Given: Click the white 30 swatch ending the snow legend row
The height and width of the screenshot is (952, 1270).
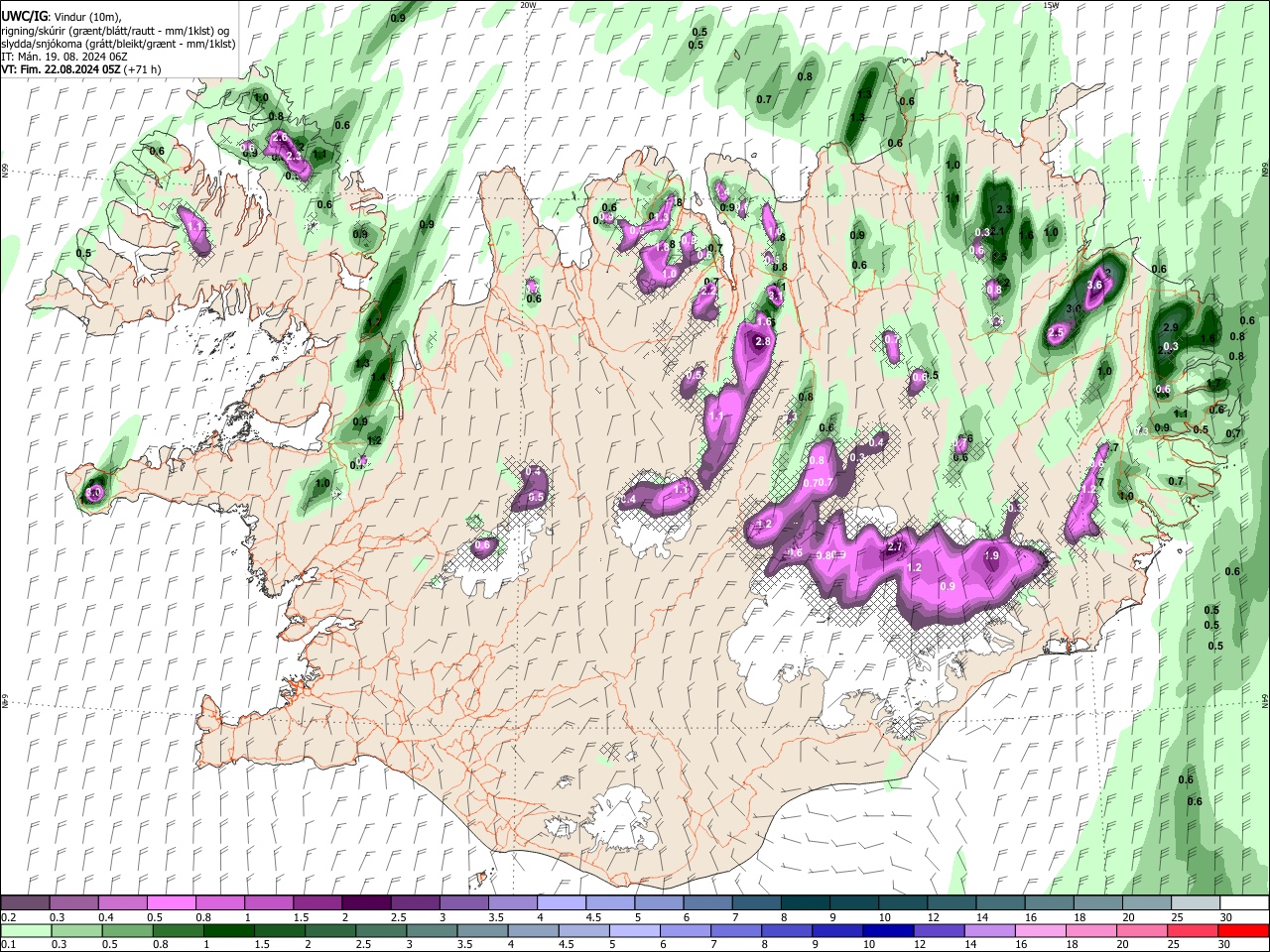Looking at the screenshot, I should coord(1244,903).
